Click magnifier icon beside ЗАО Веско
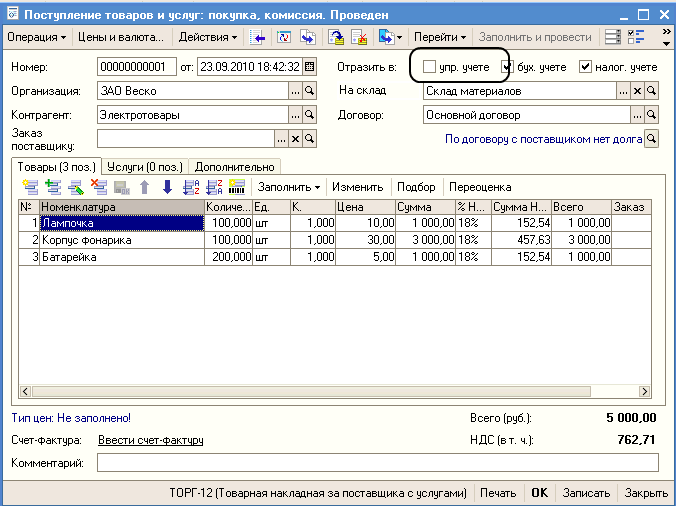Viewport: 676px width, 506px height. [x=309, y=91]
